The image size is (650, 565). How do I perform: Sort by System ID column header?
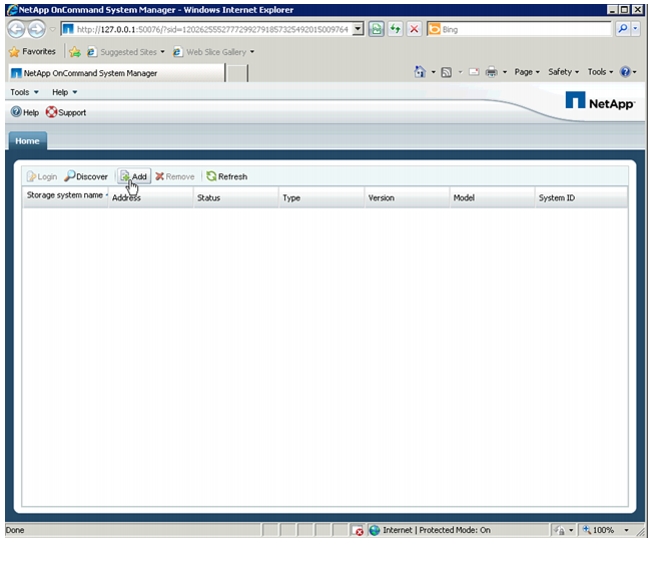pyautogui.click(x=581, y=198)
